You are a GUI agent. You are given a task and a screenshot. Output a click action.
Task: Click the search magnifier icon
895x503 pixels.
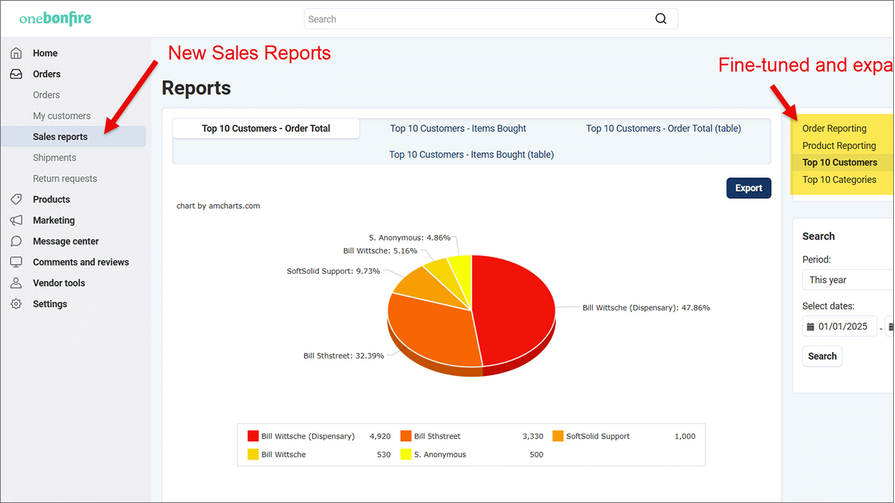point(660,19)
